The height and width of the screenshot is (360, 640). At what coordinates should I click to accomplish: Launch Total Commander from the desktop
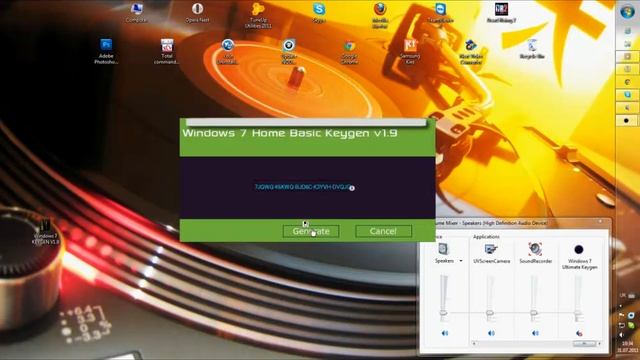click(167, 51)
